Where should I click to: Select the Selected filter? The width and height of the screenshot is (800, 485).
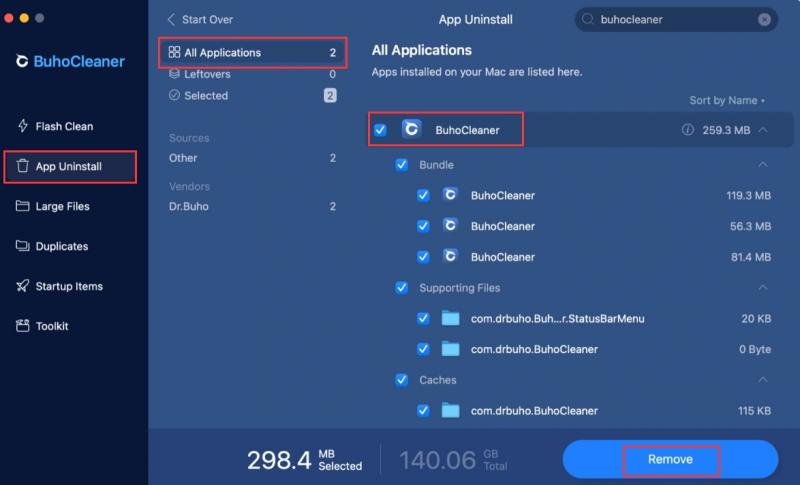[253, 95]
